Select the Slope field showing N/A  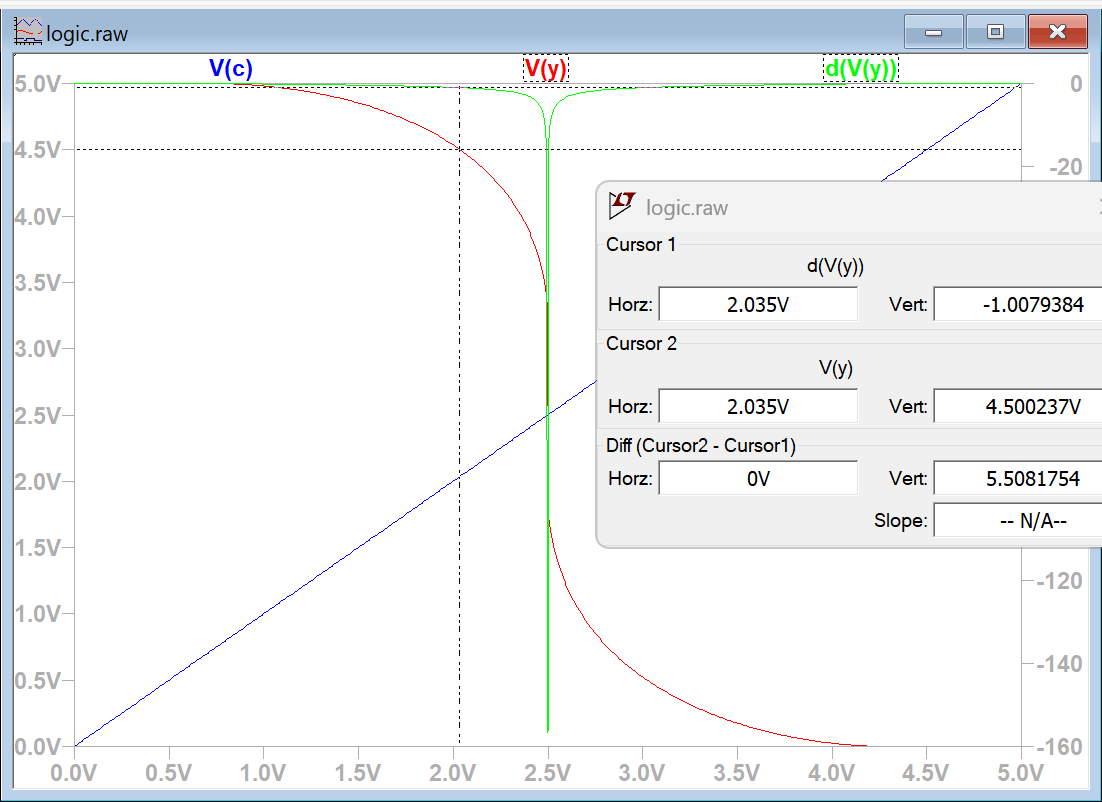1018,520
